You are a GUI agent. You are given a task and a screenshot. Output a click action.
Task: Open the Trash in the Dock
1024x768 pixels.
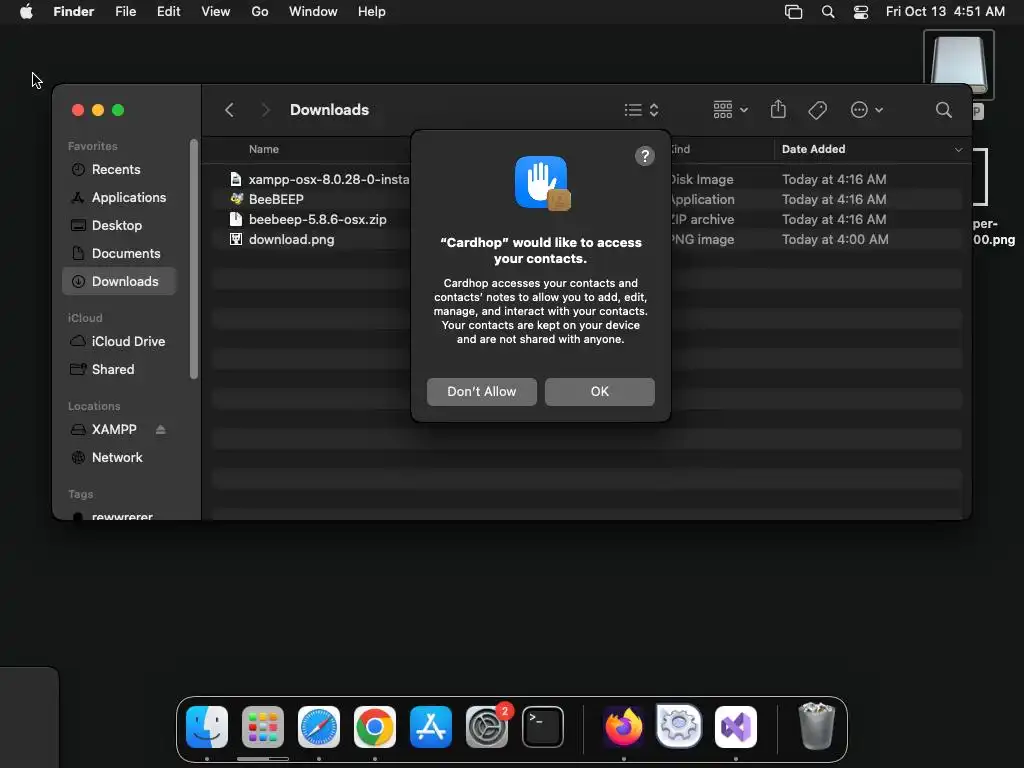point(816,726)
